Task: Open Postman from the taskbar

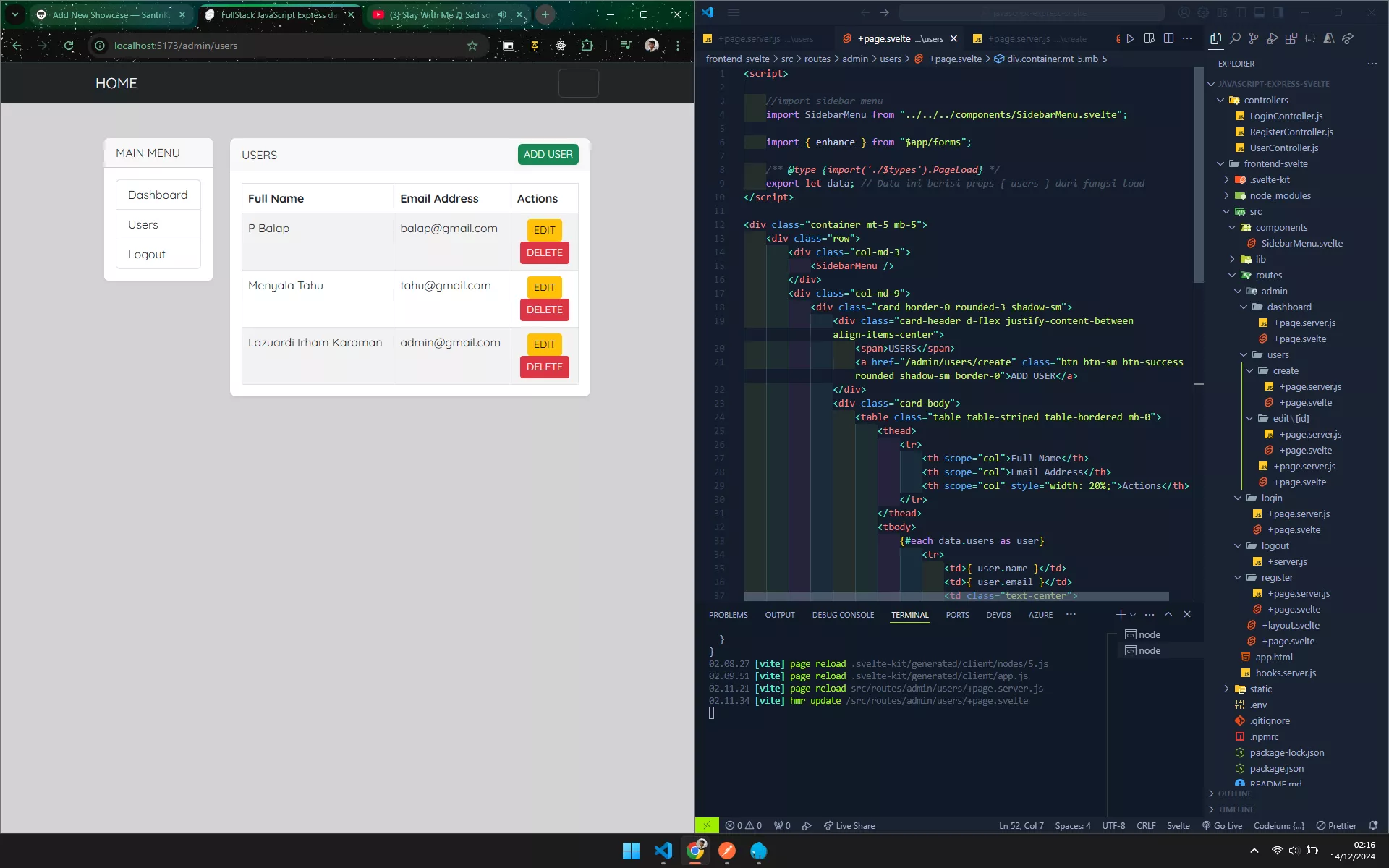Action: click(727, 851)
